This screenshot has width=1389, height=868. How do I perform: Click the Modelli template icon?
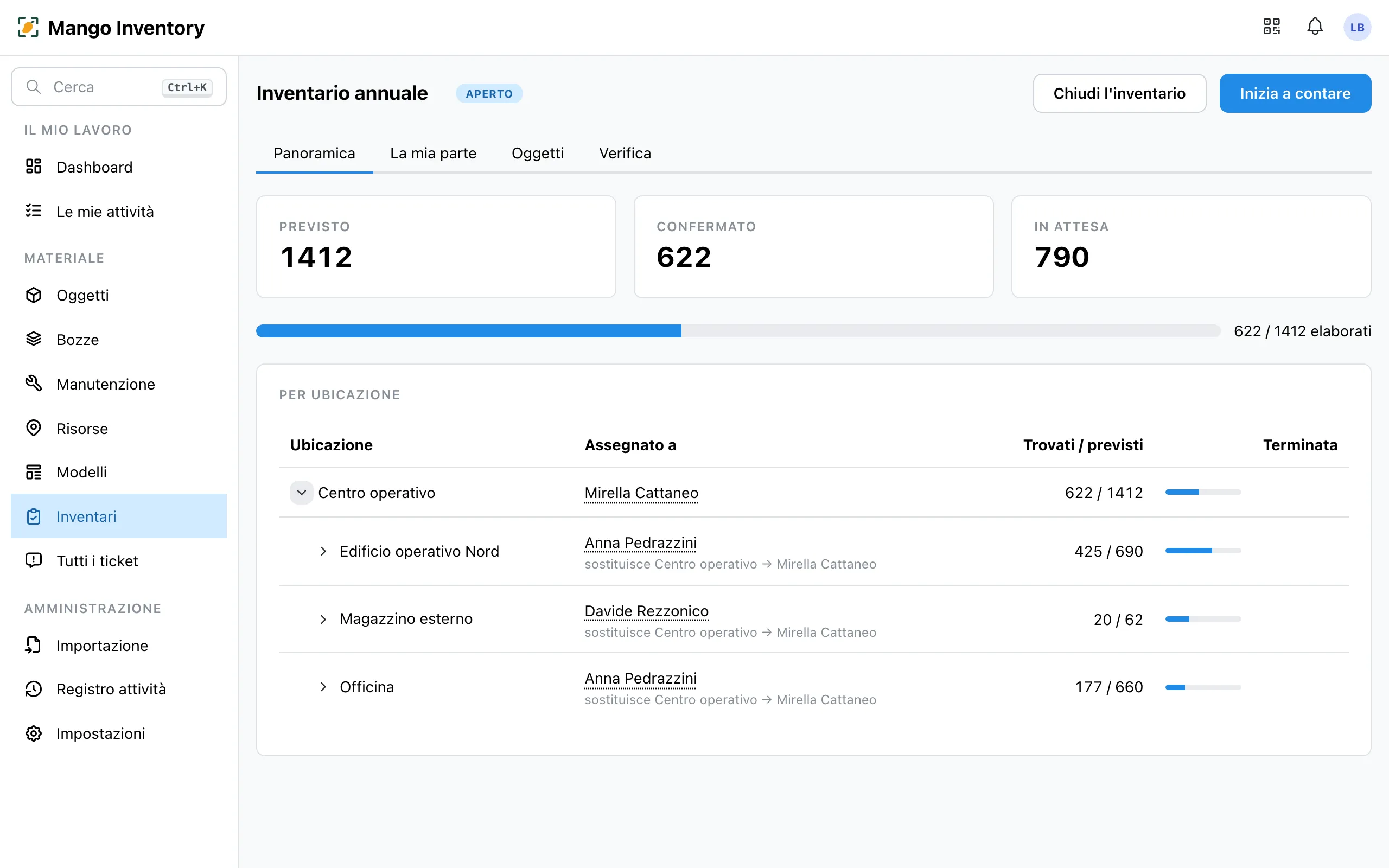point(33,472)
